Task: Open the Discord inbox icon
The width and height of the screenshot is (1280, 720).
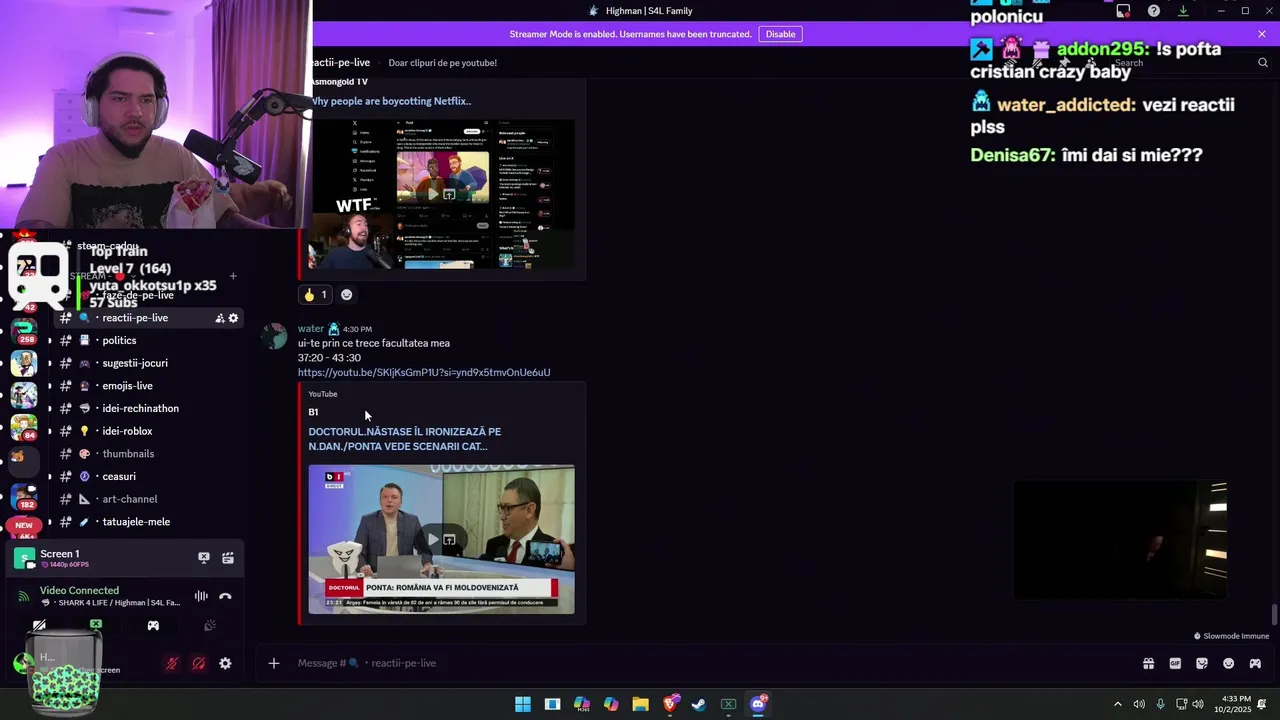Action: click(1124, 11)
